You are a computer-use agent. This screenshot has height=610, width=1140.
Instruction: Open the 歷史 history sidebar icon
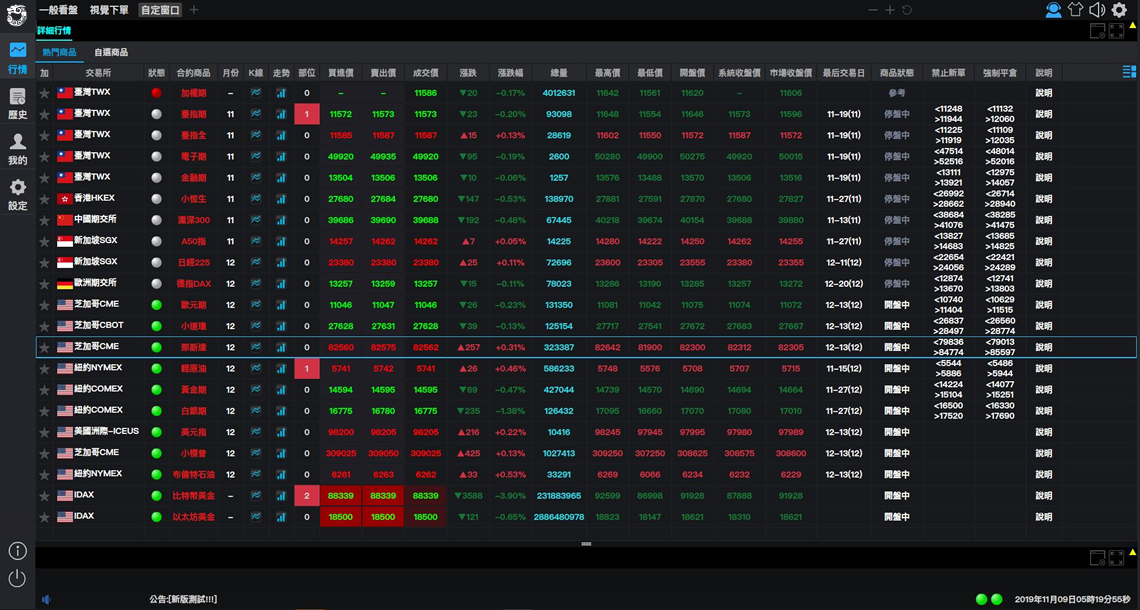[x=18, y=103]
